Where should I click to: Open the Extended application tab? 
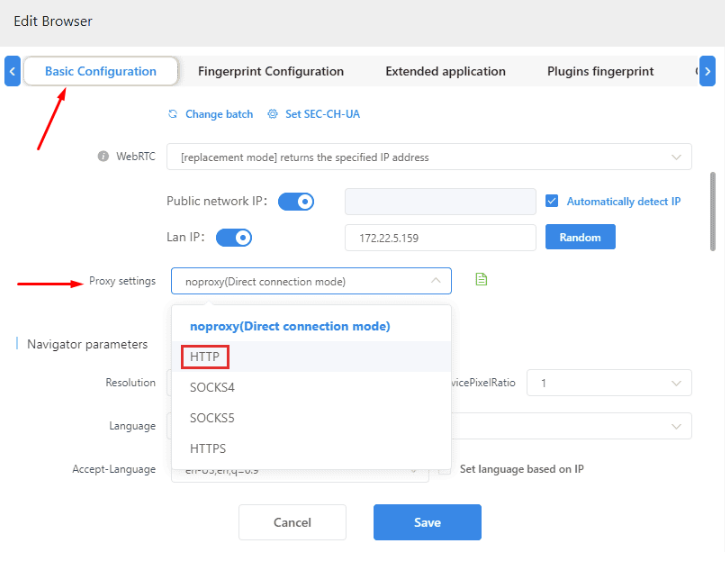(445, 71)
